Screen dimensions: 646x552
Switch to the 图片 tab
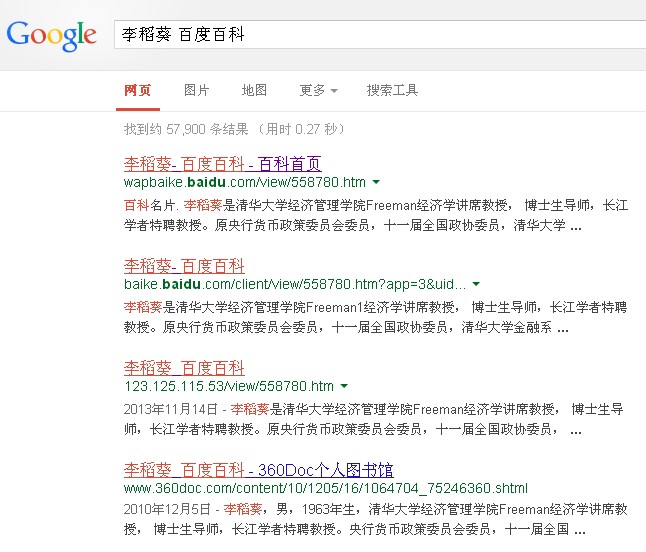[x=197, y=90]
